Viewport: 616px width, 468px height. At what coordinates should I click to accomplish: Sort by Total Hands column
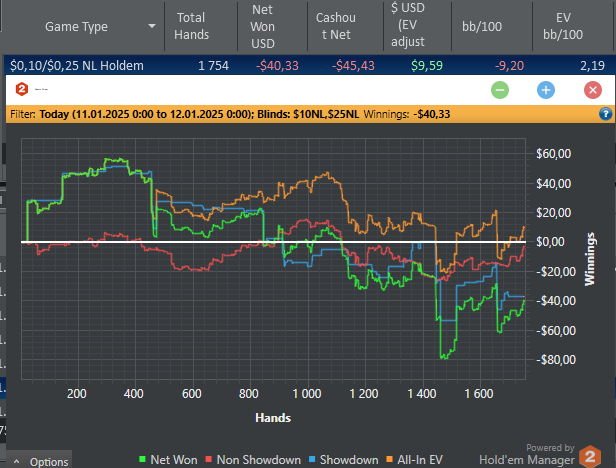pyautogui.click(x=191, y=26)
